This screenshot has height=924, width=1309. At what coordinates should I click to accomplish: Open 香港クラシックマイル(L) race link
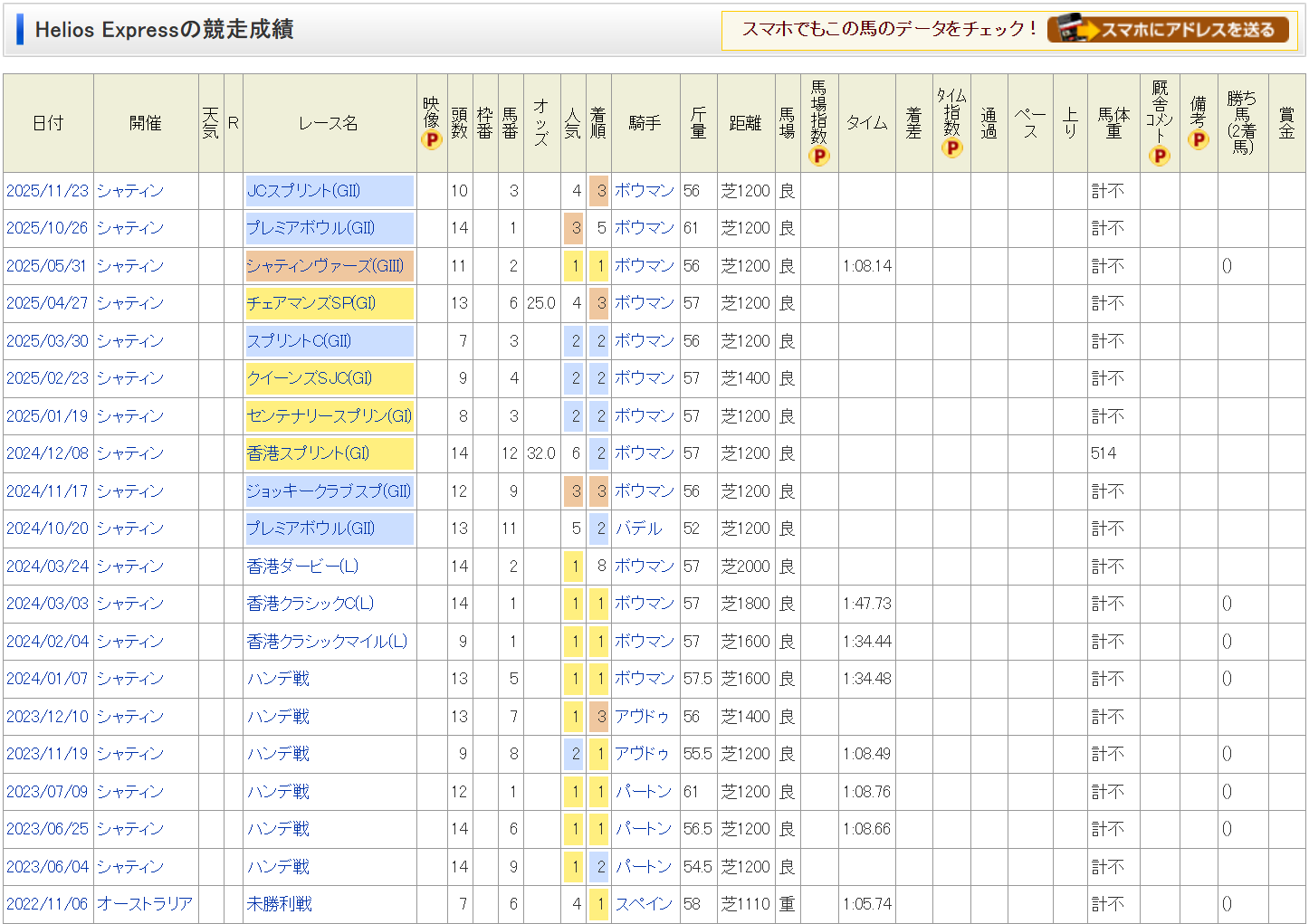(x=327, y=642)
